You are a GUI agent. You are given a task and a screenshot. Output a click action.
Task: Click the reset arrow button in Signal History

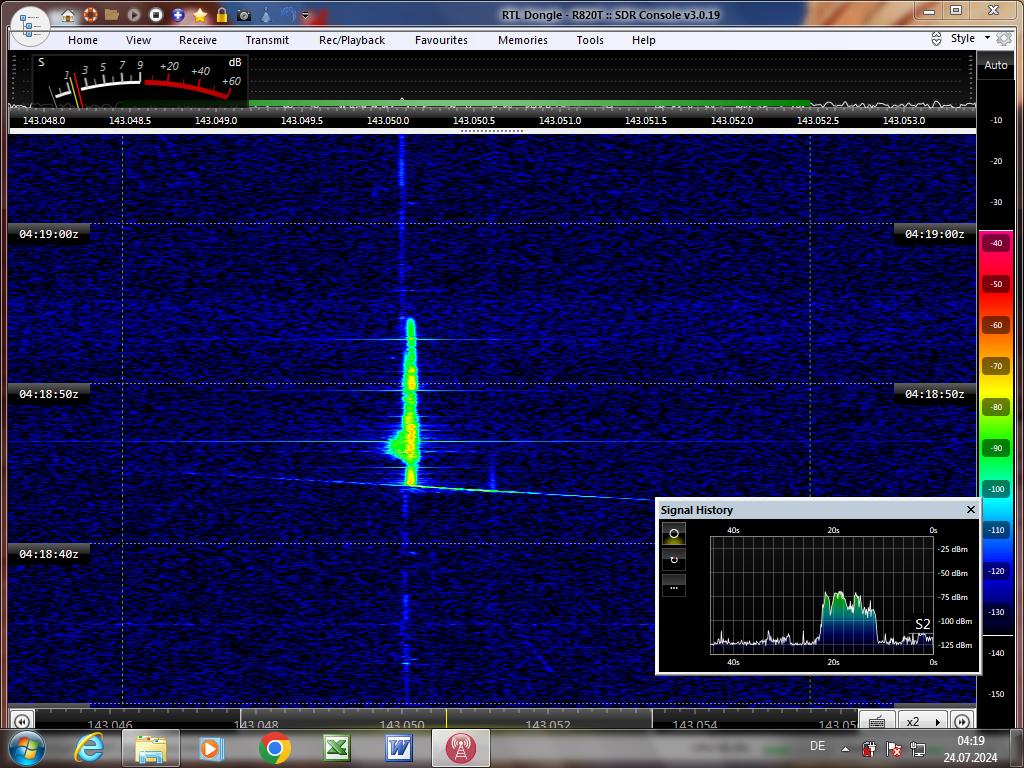pyautogui.click(x=674, y=559)
